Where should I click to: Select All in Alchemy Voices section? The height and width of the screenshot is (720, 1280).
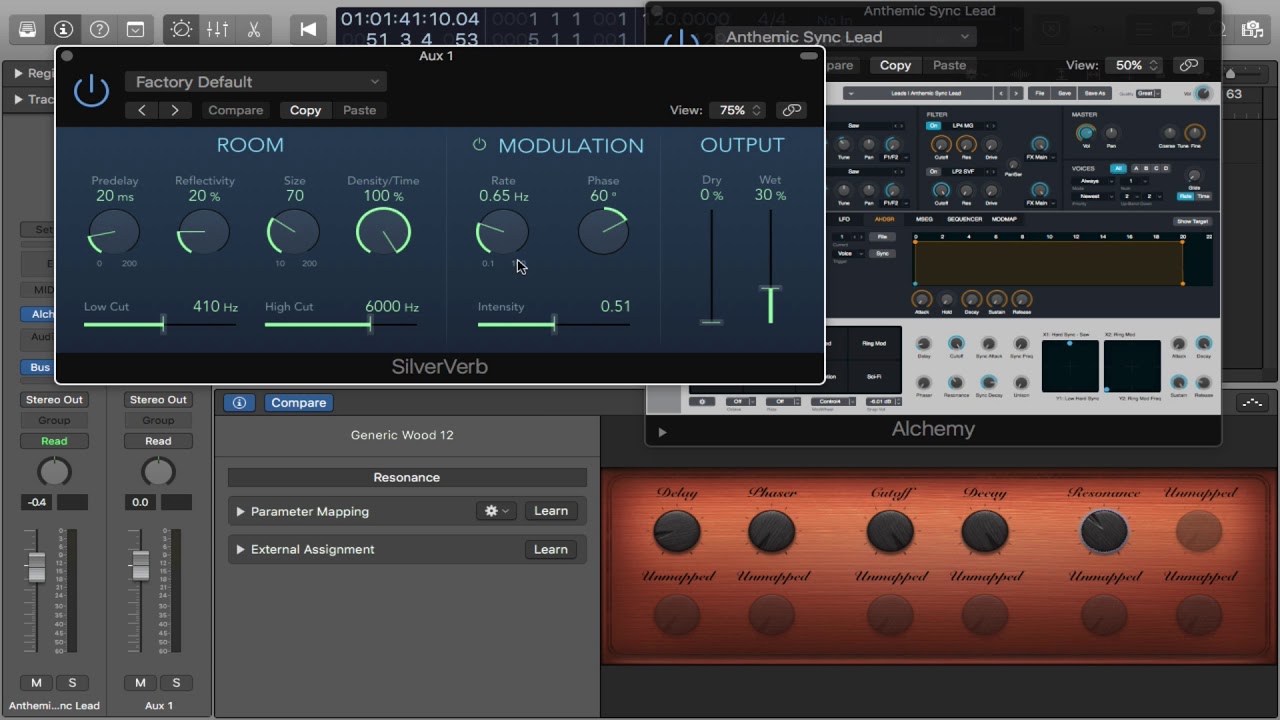(1118, 168)
